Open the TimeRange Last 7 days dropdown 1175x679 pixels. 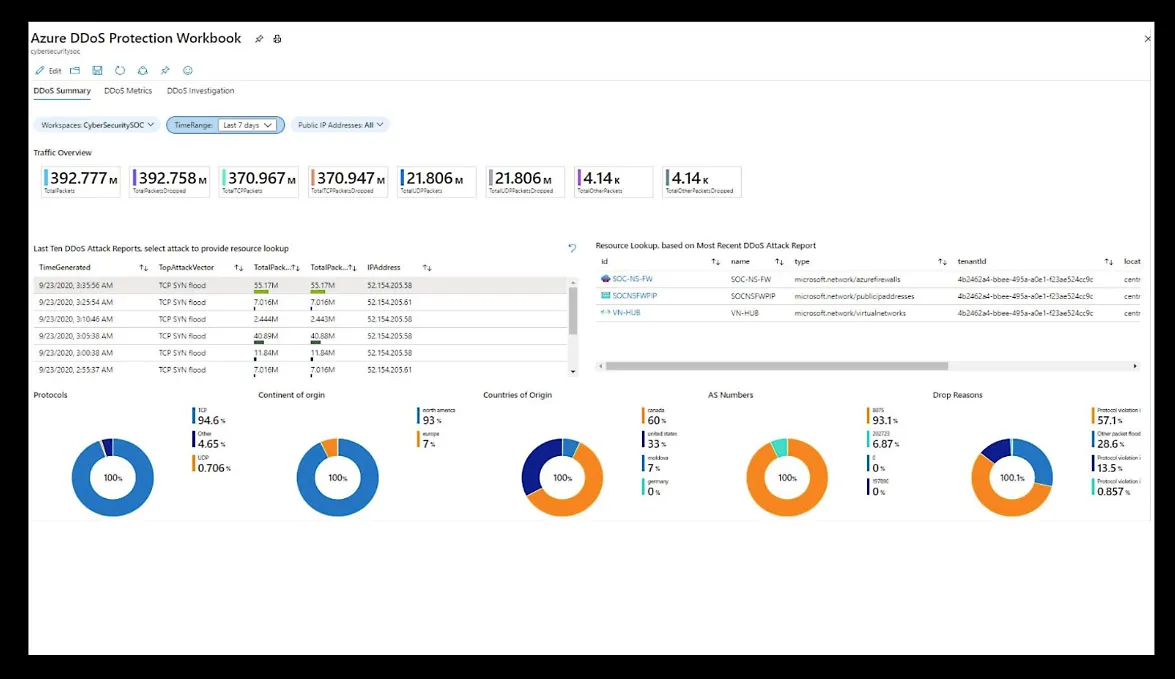247,125
